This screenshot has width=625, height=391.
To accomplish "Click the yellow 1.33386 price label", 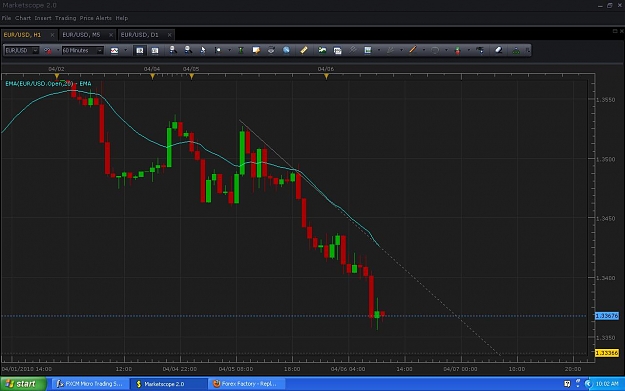I will click(607, 353).
